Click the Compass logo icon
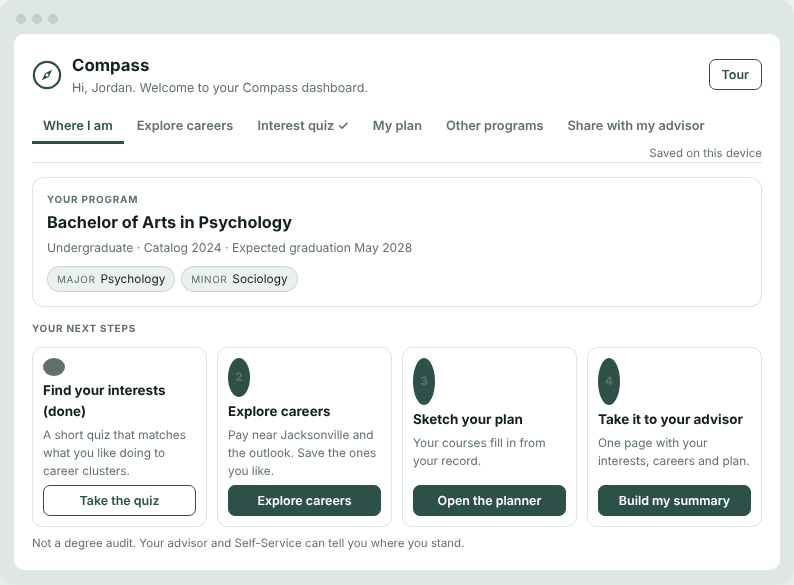Screen dimensions: 794x585 coord(47,75)
